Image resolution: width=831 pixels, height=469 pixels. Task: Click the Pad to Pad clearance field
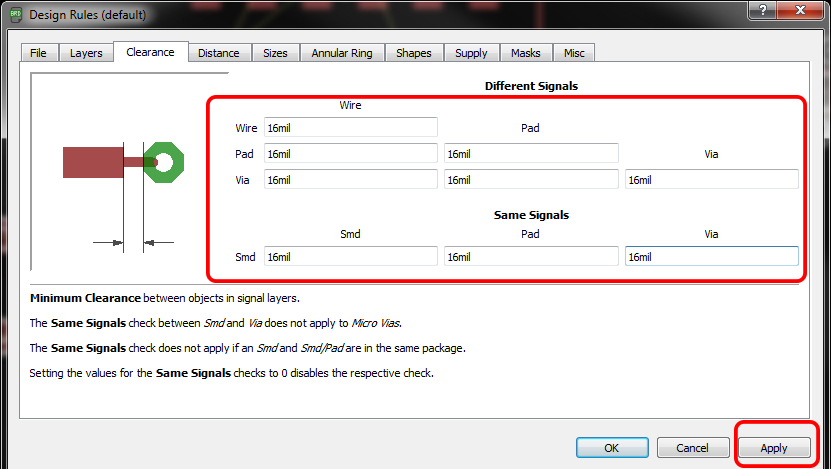pyautogui.click(x=530, y=153)
